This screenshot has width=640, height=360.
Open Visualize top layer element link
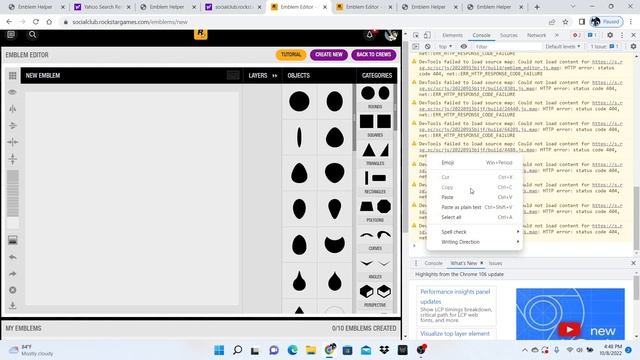[x=455, y=333]
